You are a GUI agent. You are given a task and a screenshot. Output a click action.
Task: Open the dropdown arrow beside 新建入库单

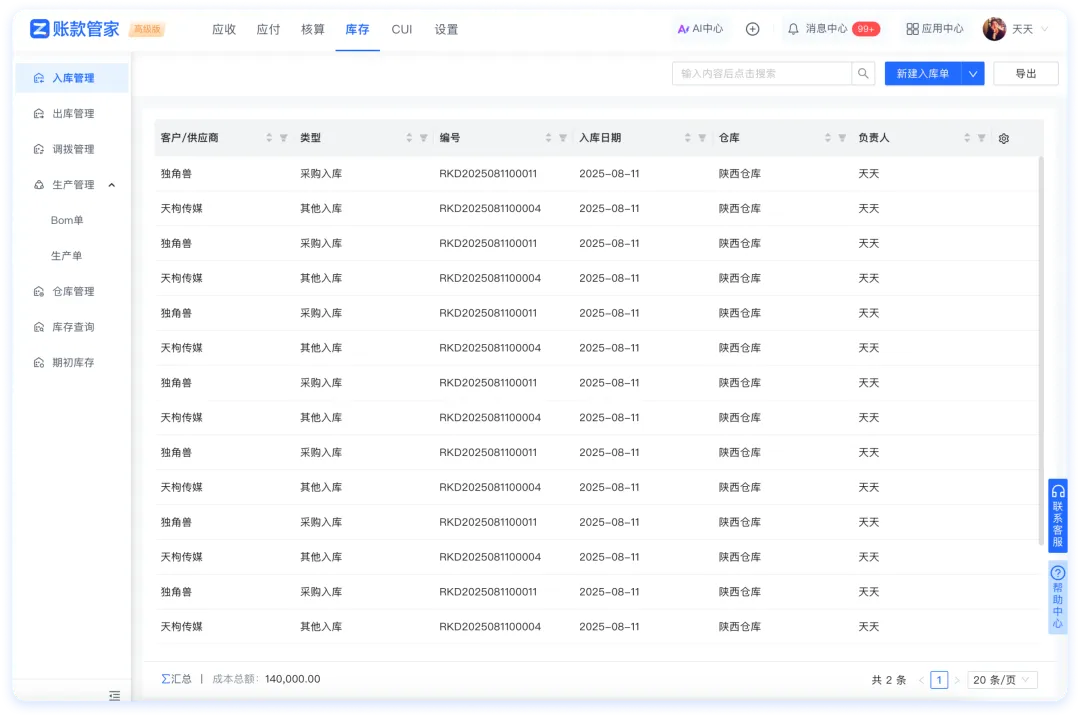(974, 73)
